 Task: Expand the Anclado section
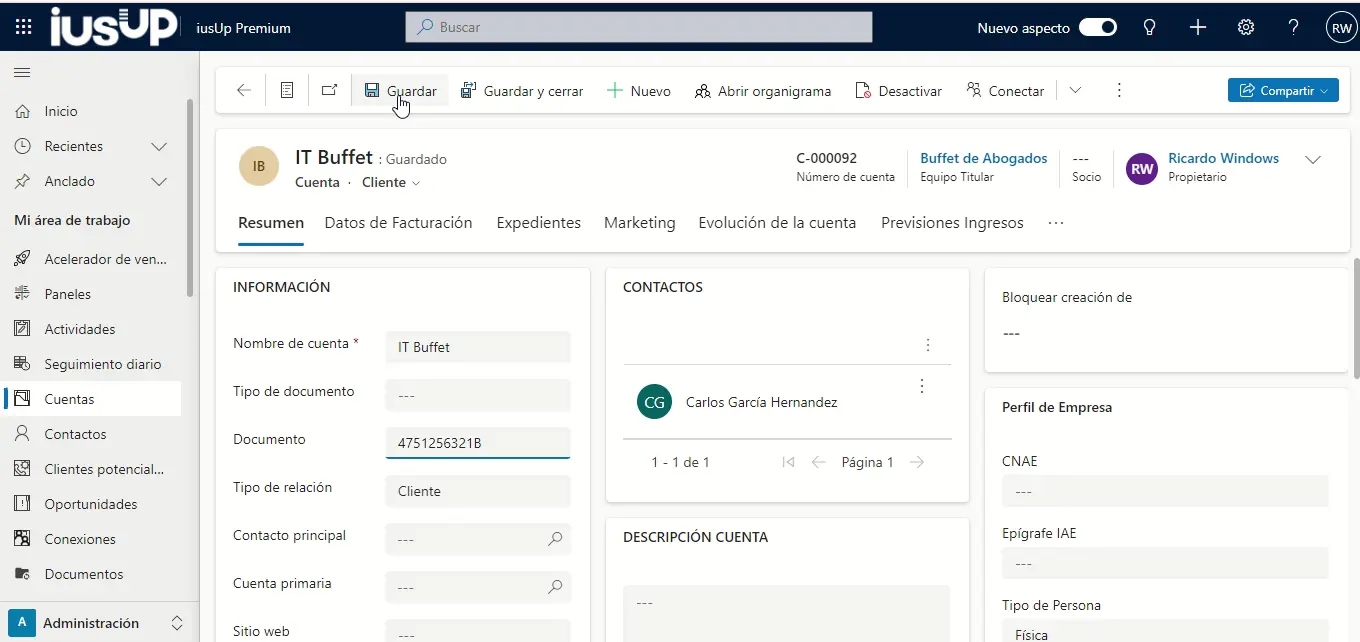158,182
